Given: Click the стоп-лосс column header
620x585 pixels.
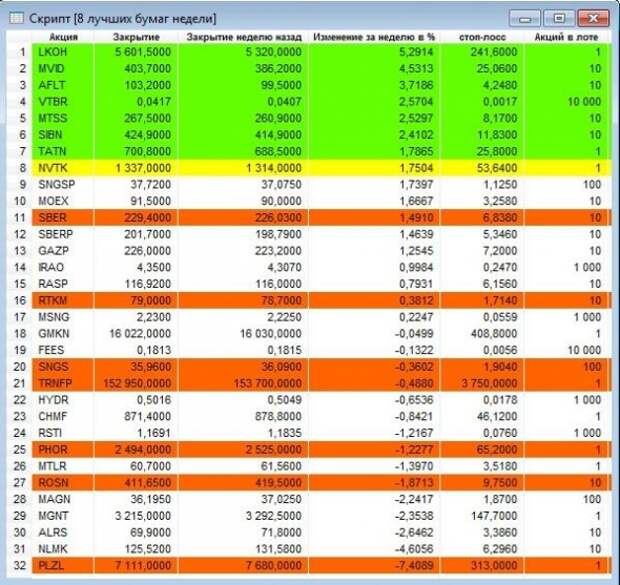Looking at the screenshot, I should pos(482,37).
